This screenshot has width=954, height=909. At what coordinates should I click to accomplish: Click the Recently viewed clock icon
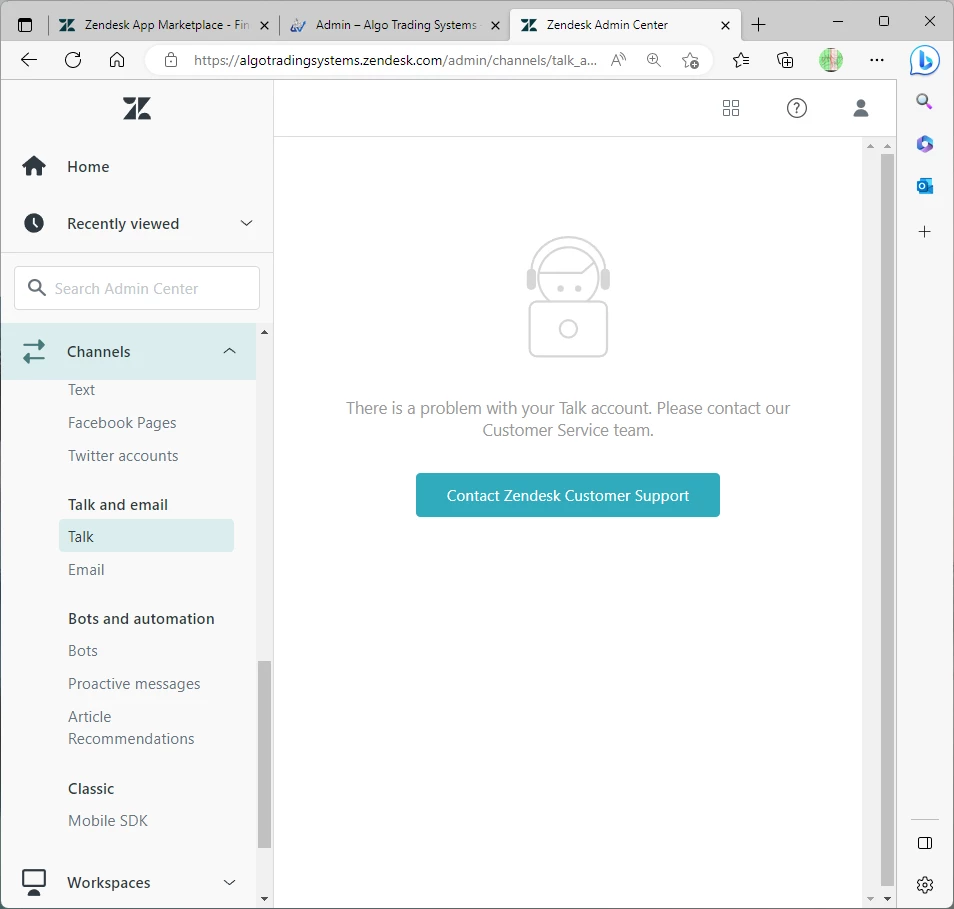pos(34,223)
